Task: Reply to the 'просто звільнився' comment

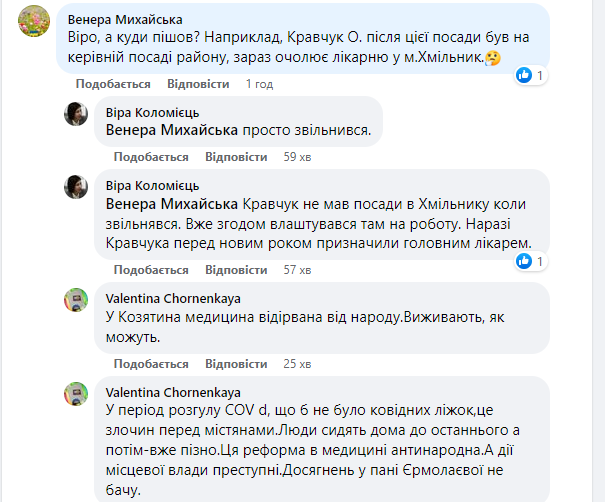Action: click(236, 157)
